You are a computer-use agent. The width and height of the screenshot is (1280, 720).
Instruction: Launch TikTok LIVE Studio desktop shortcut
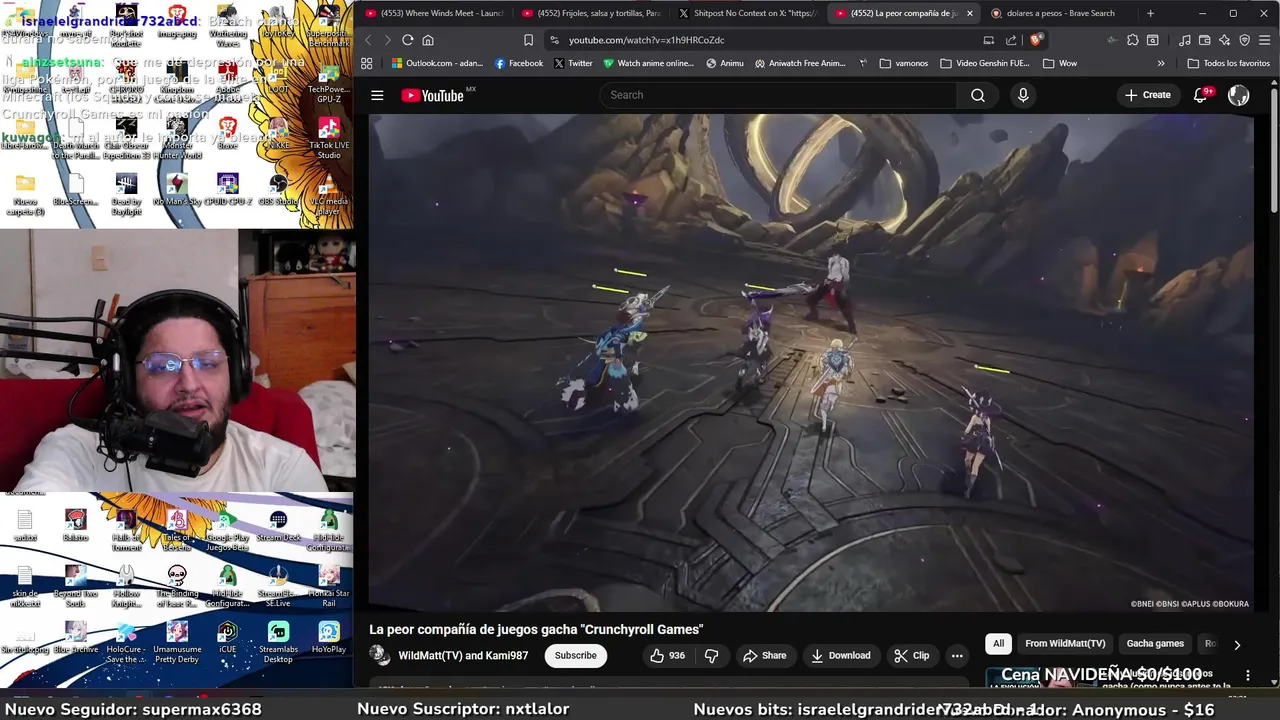pos(329,139)
